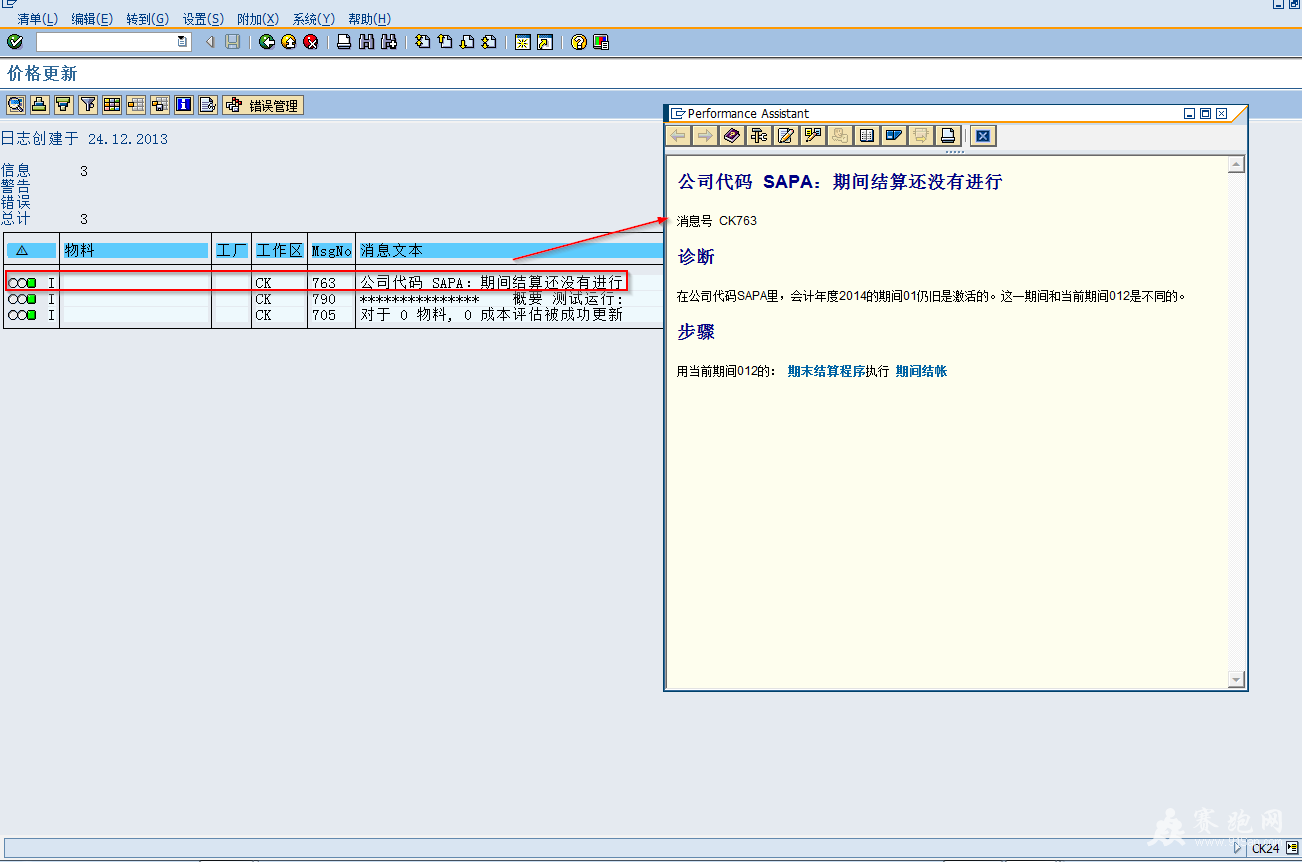Screen dimensions: 1302x862
Task: Click the 工作区 column header
Action: pos(279,250)
